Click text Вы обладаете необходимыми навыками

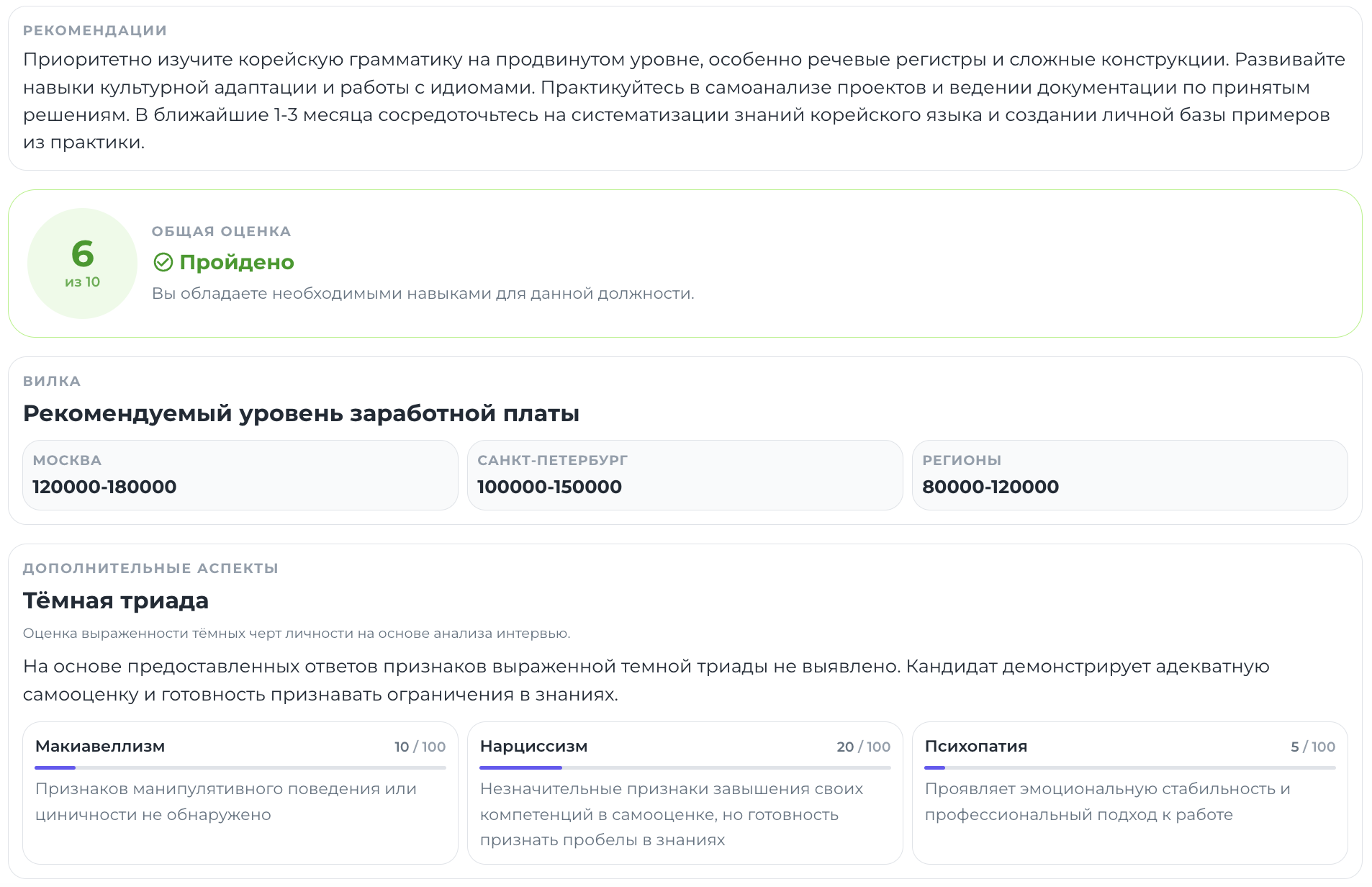coord(423,294)
